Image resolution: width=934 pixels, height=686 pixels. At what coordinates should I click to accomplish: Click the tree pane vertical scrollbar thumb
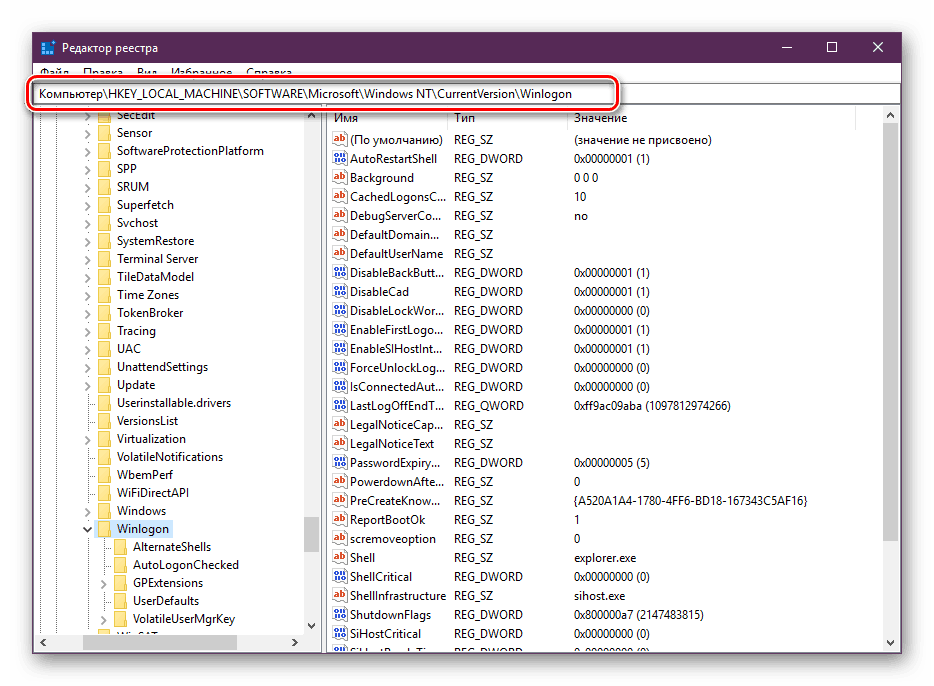(311, 534)
